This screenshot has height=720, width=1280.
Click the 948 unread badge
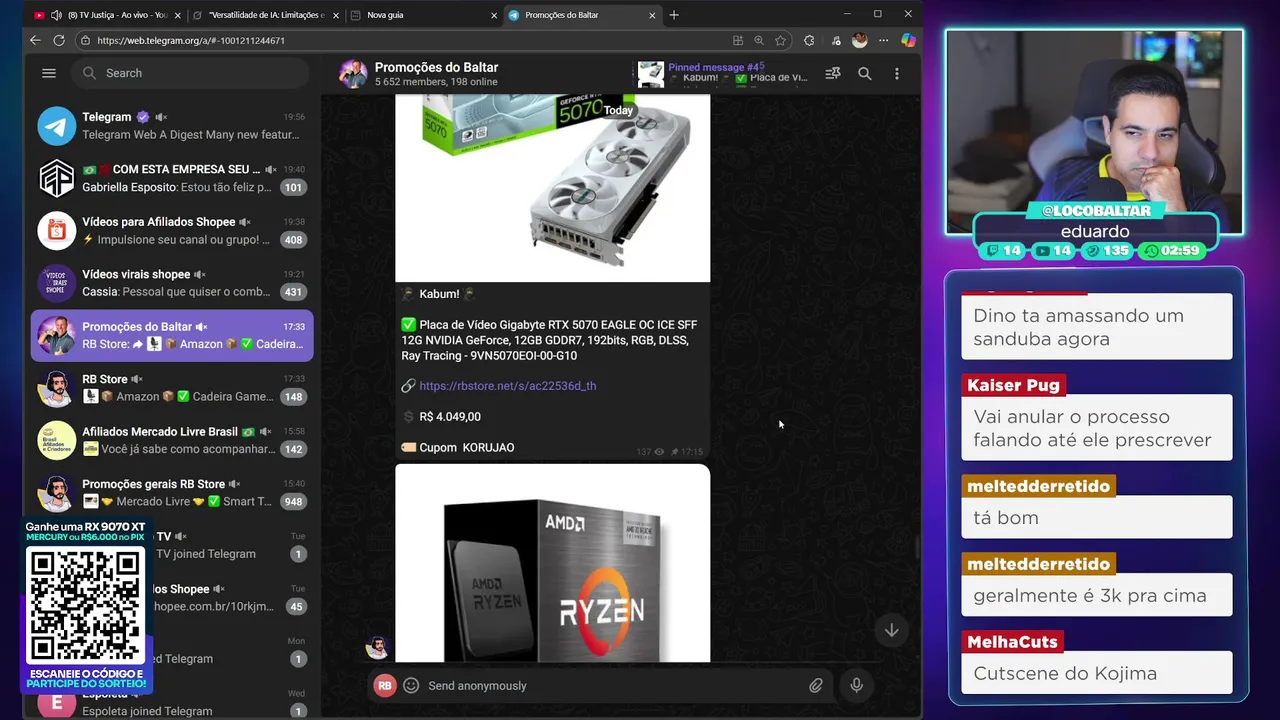click(293, 502)
